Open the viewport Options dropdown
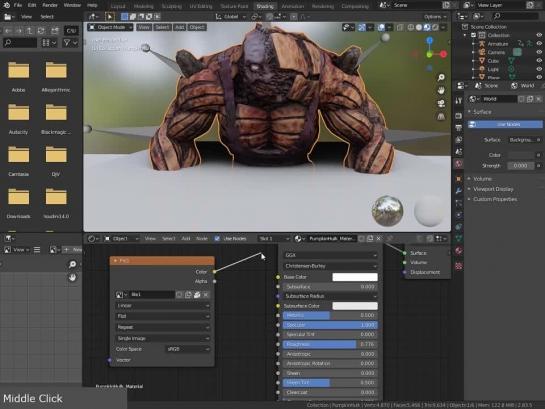545x409 pixels. pyautogui.click(x=434, y=17)
